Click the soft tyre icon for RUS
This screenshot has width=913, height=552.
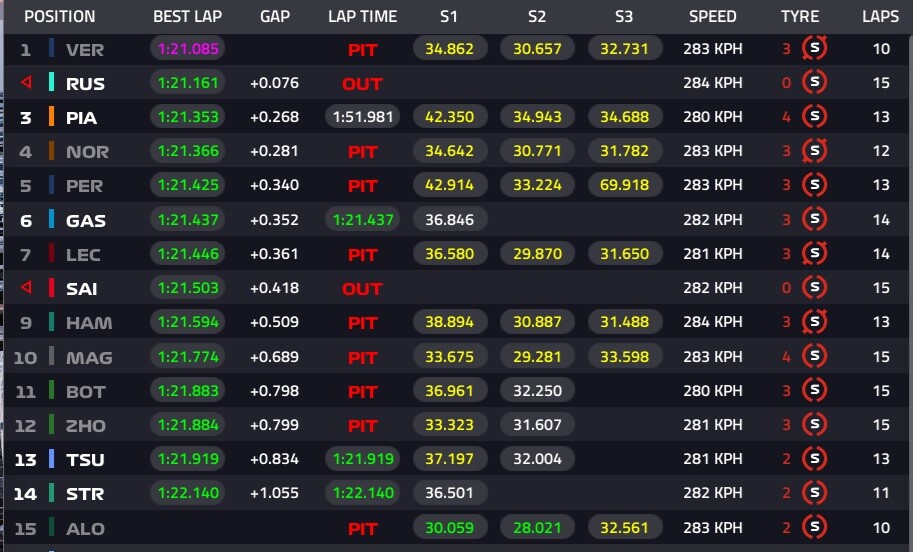pyautogui.click(x=816, y=83)
